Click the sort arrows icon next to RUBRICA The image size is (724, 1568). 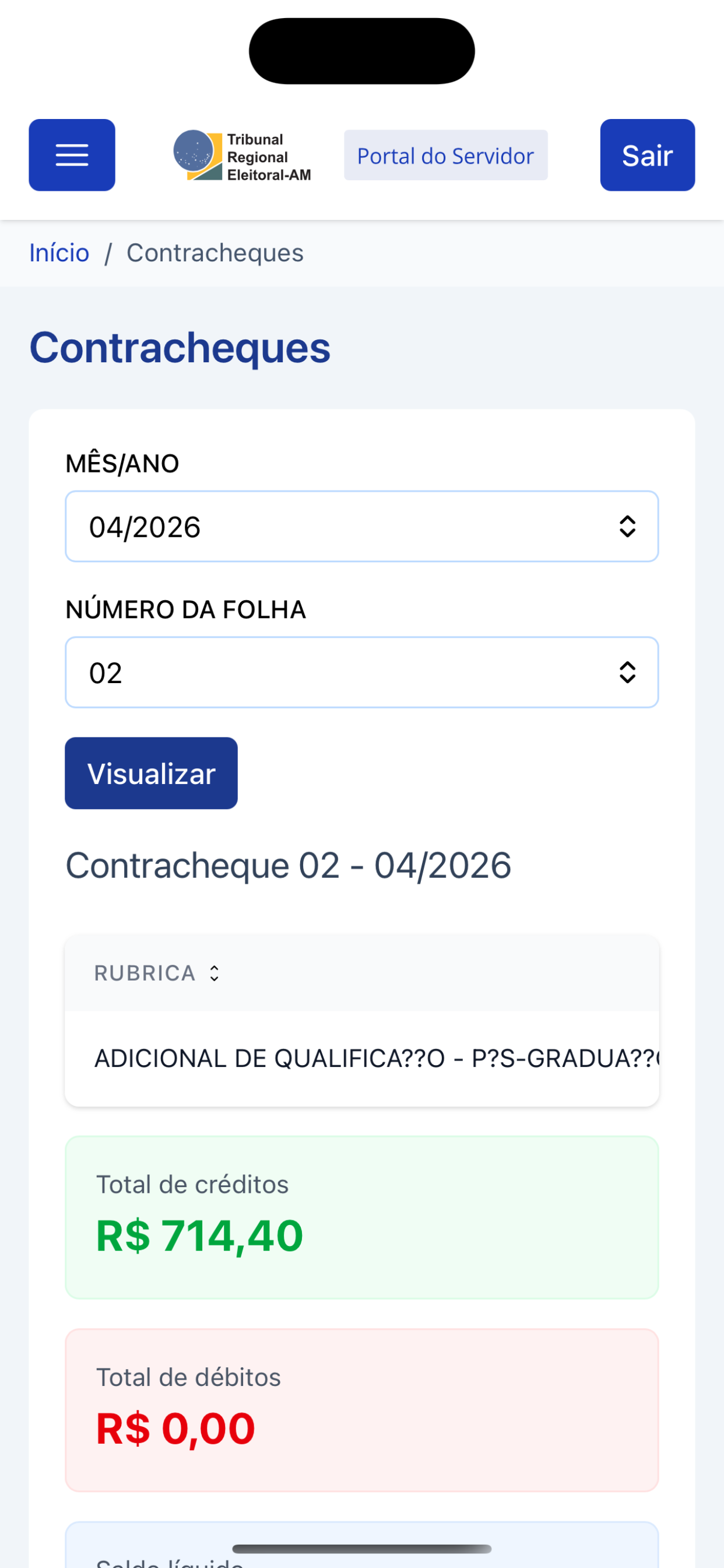pyautogui.click(x=214, y=974)
